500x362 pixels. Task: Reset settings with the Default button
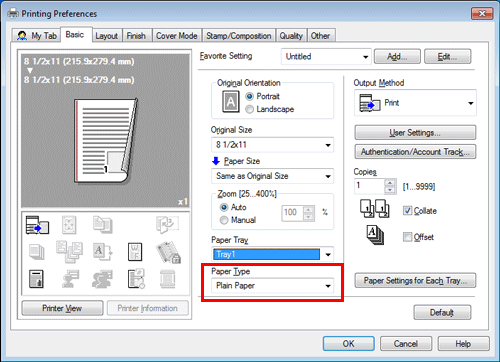[x=442, y=313]
